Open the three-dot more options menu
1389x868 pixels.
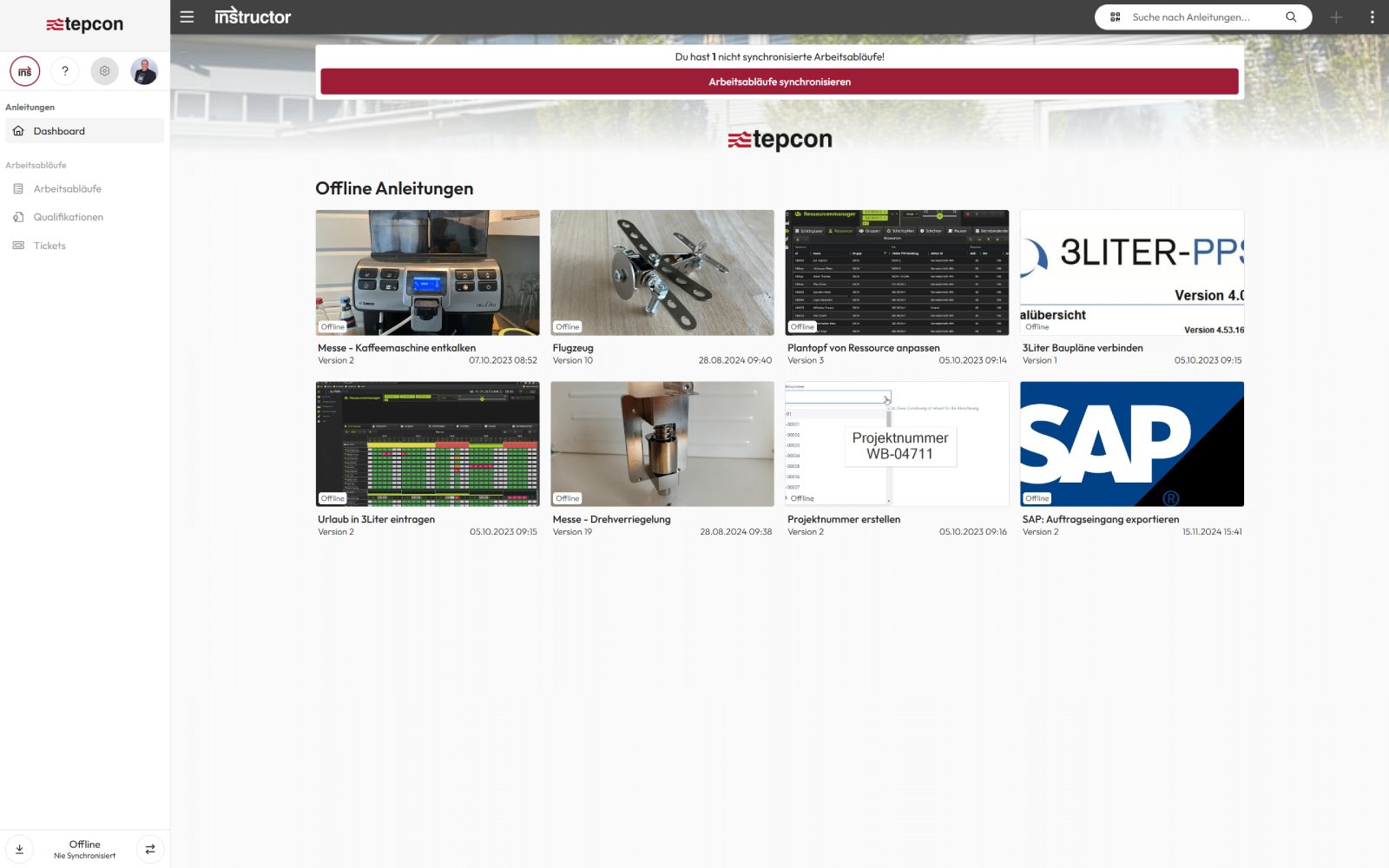click(x=1372, y=16)
